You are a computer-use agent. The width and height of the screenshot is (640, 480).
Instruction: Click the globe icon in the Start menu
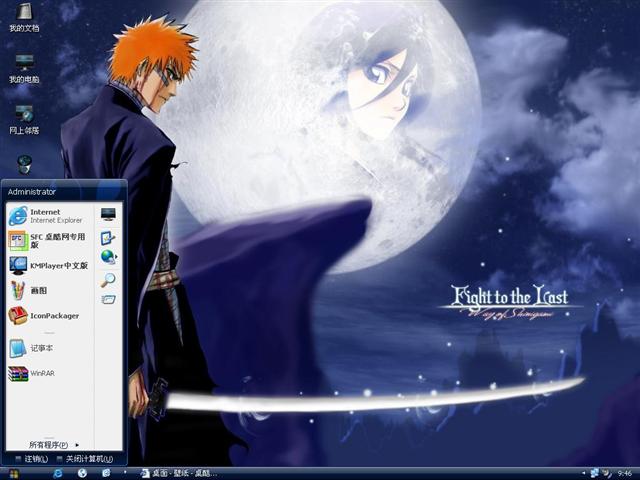[x=108, y=257]
